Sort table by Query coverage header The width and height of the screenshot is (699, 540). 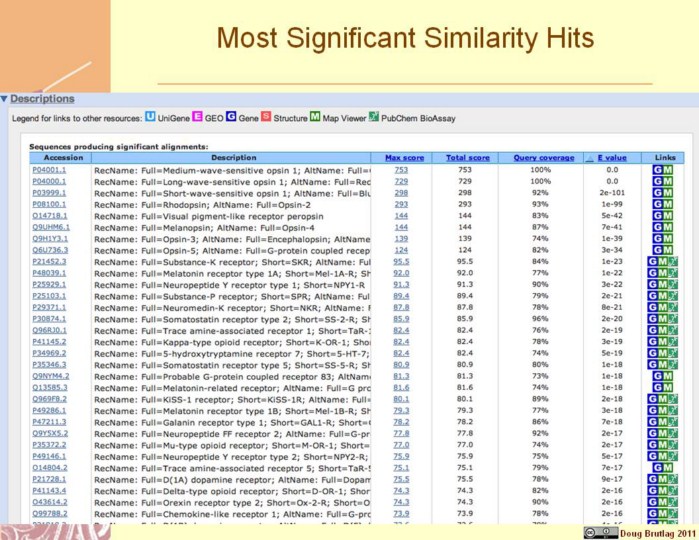540,157
